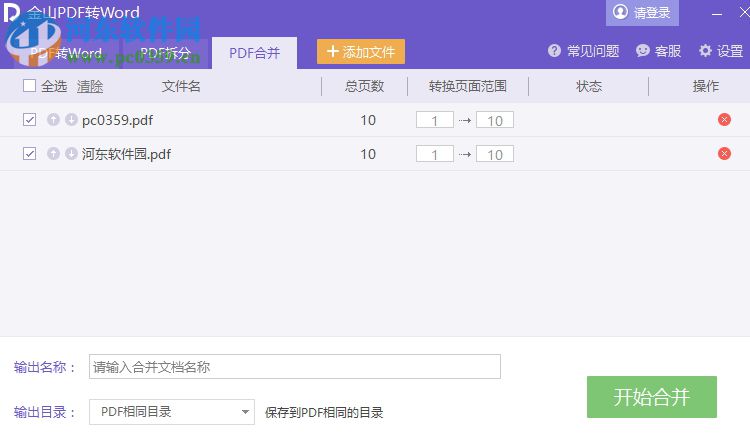Click 状态 column header
This screenshot has height=443, width=750.
point(589,86)
